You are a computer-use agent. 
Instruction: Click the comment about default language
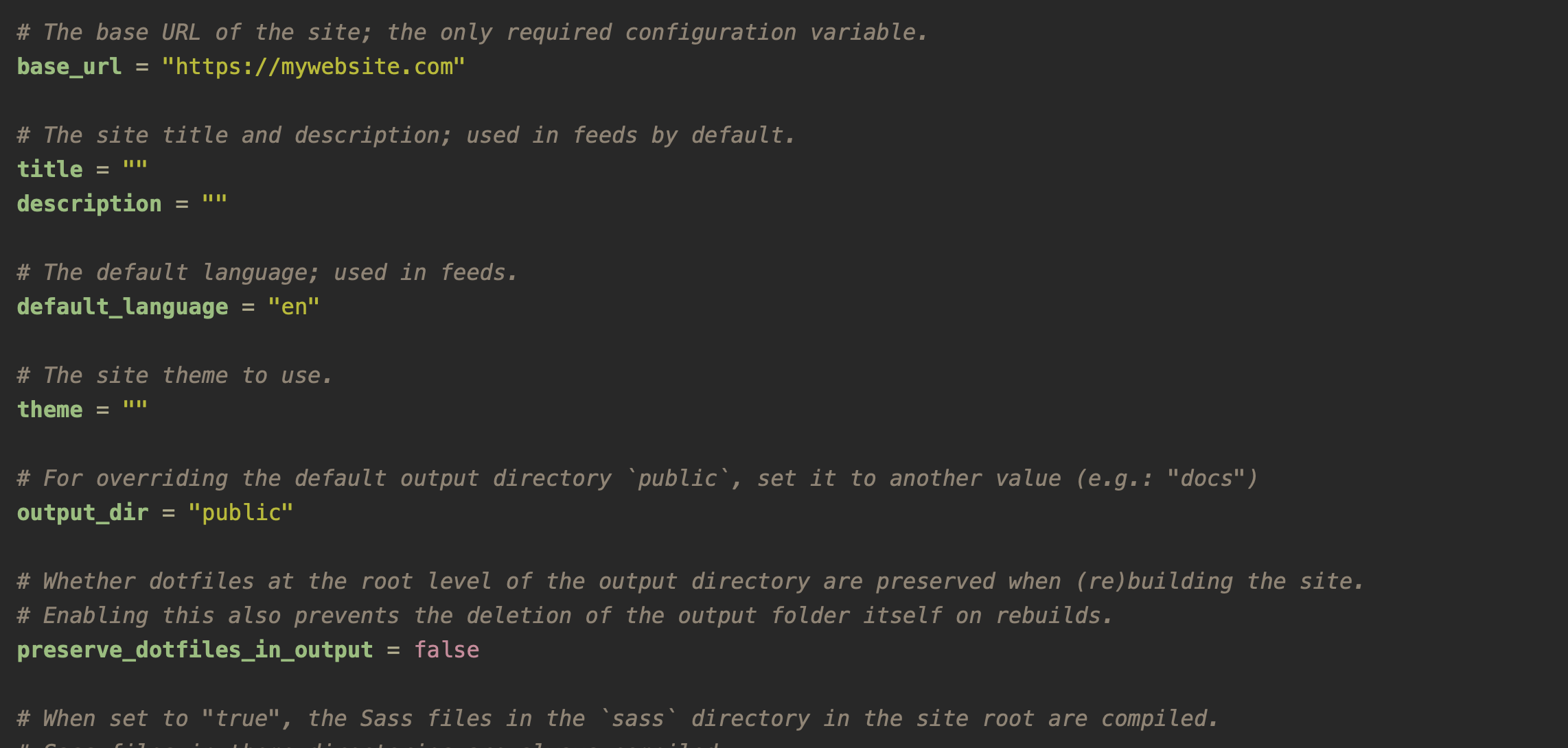(267, 272)
